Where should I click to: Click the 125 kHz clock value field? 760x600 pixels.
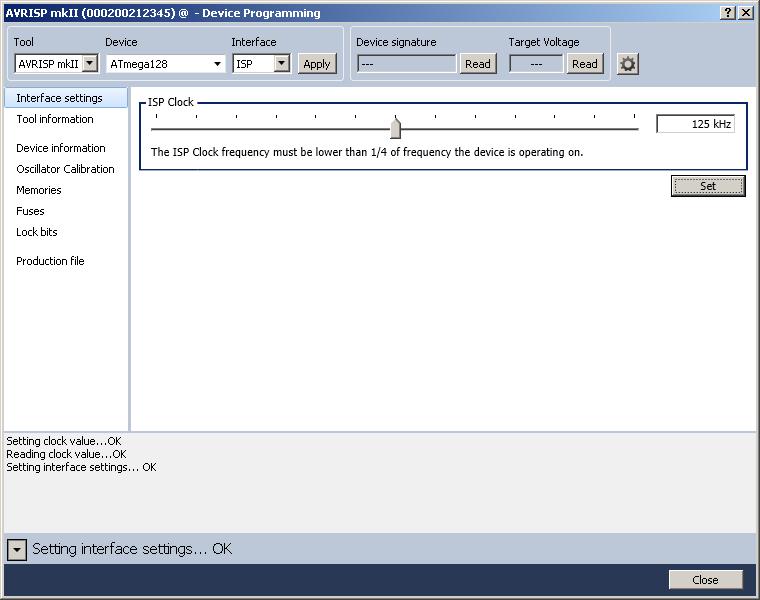click(695, 124)
